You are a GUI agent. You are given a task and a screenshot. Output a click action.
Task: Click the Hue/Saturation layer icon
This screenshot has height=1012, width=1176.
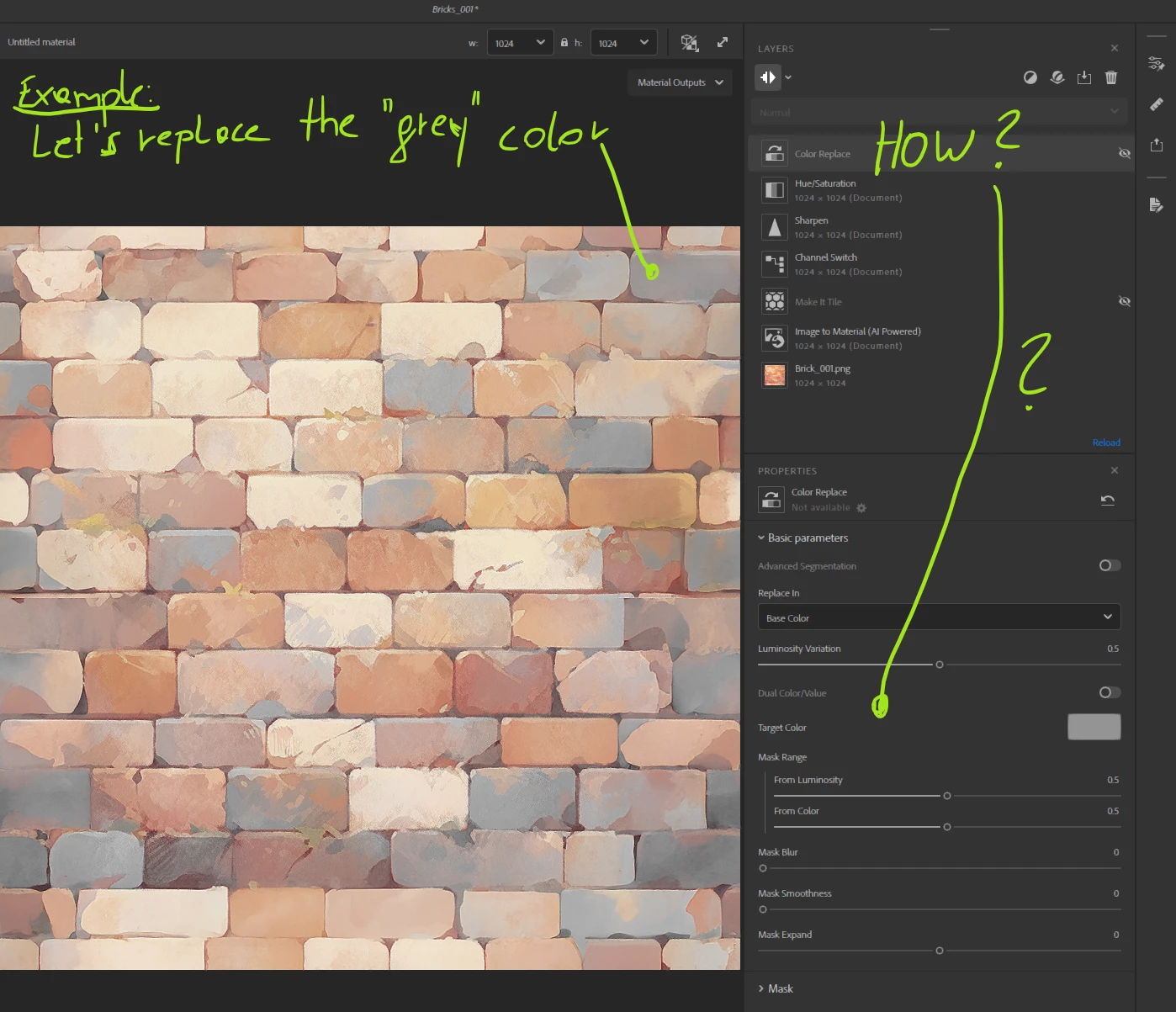click(775, 190)
